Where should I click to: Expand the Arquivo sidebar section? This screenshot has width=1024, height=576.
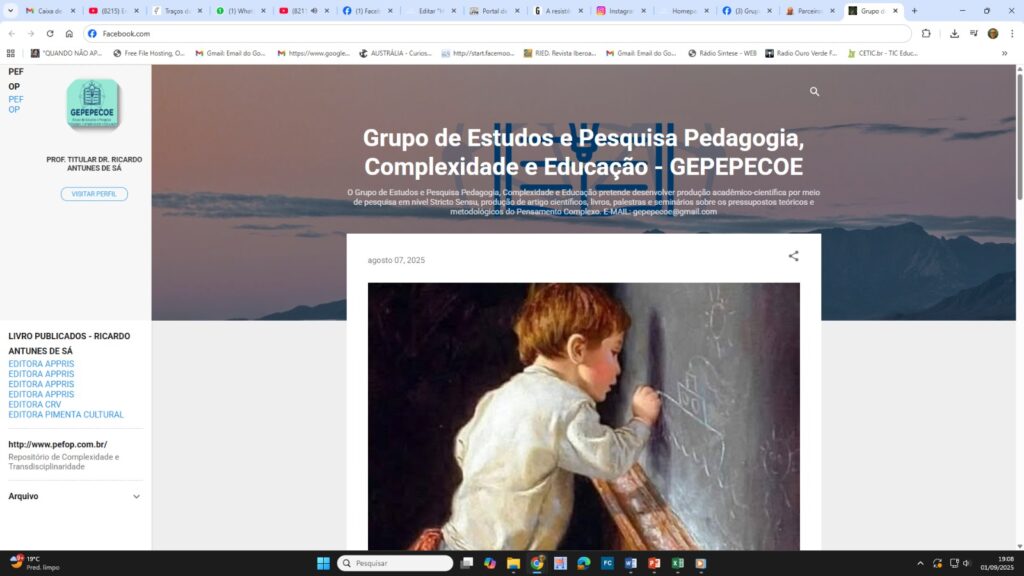pyautogui.click(x=137, y=496)
